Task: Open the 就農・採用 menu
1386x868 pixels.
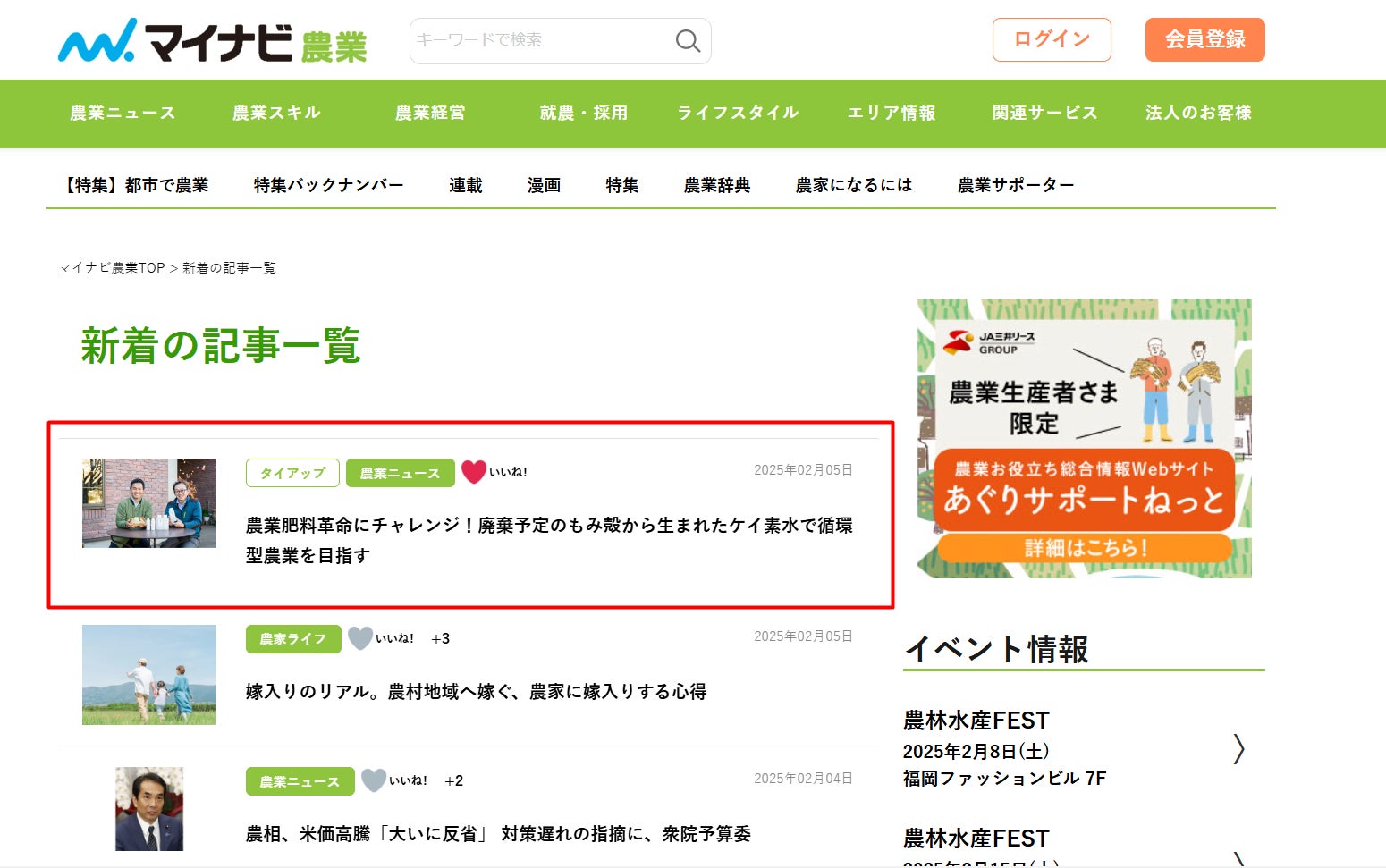Action: point(583,113)
